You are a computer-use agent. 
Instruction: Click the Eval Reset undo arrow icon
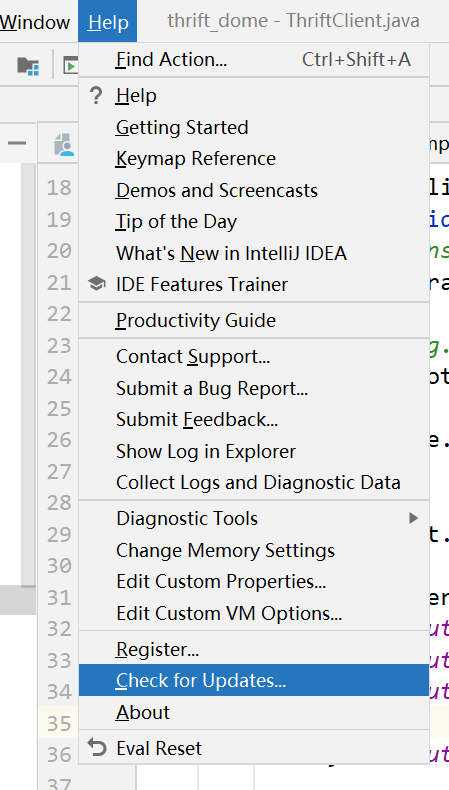point(96,748)
